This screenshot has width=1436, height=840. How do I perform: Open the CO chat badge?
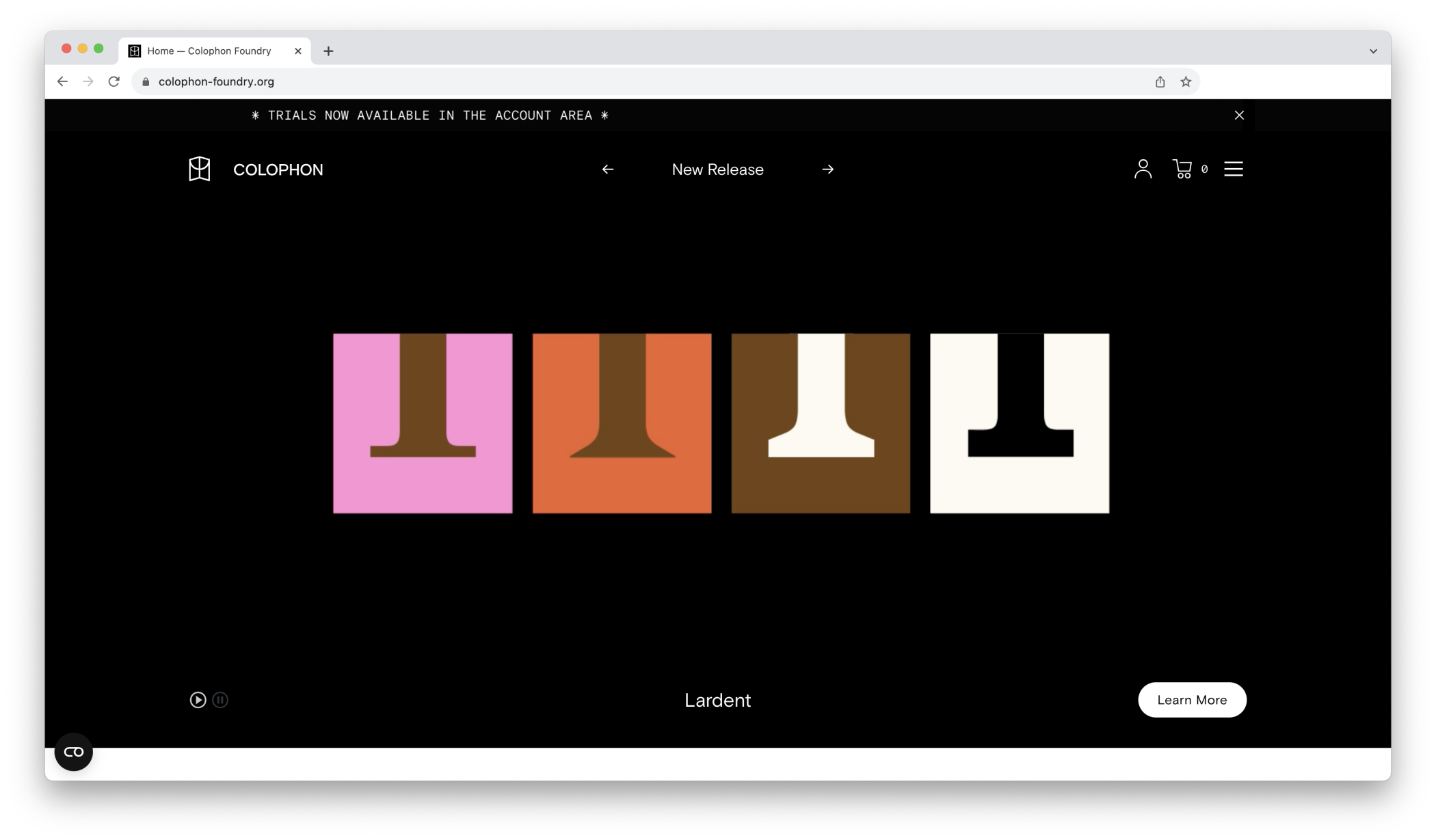click(x=73, y=751)
